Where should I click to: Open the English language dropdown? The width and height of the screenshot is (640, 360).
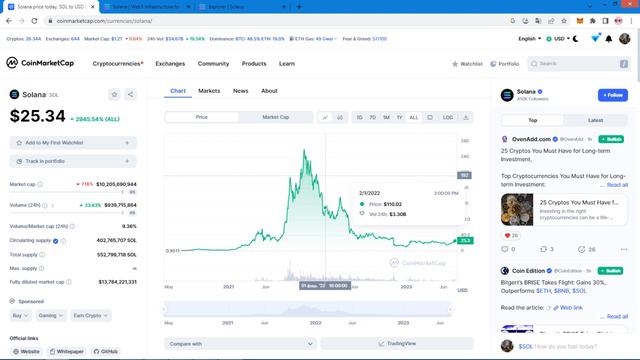tap(529, 39)
